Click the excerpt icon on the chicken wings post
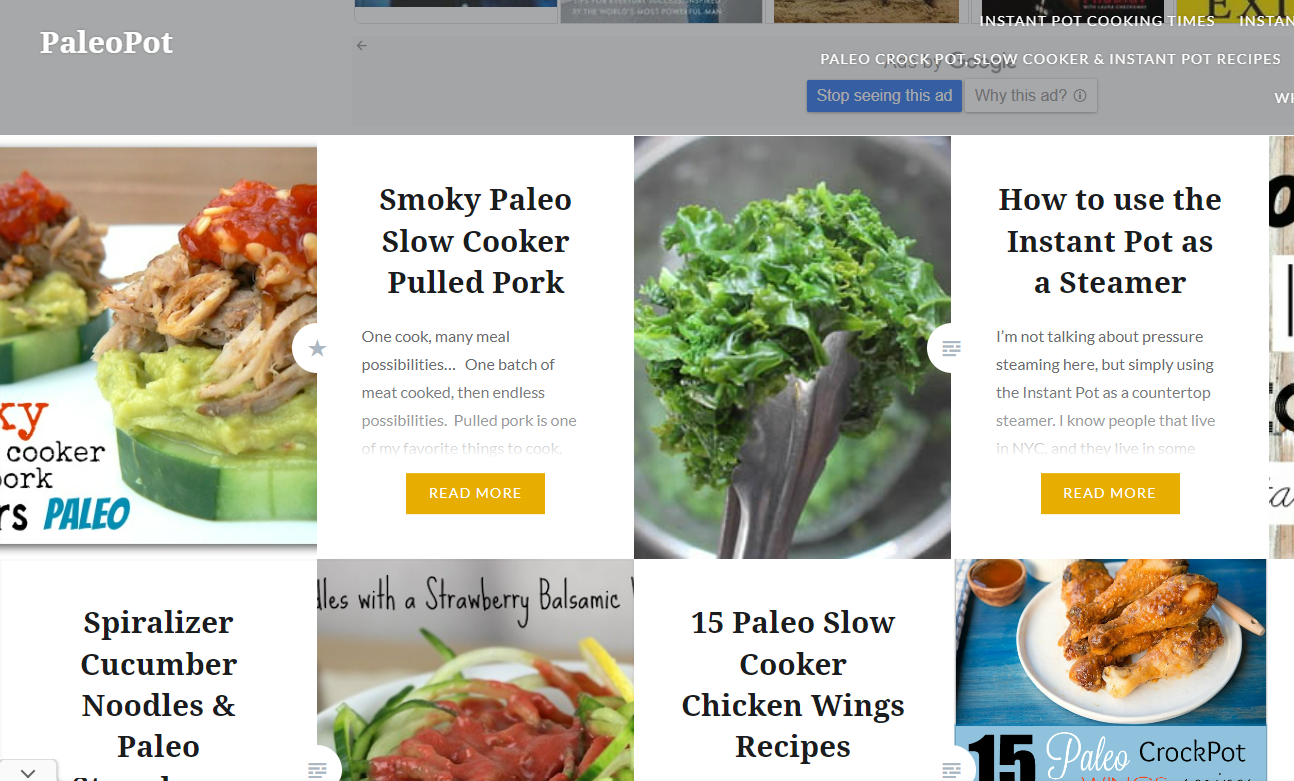Viewport: 1294px width, 781px height. click(x=950, y=769)
